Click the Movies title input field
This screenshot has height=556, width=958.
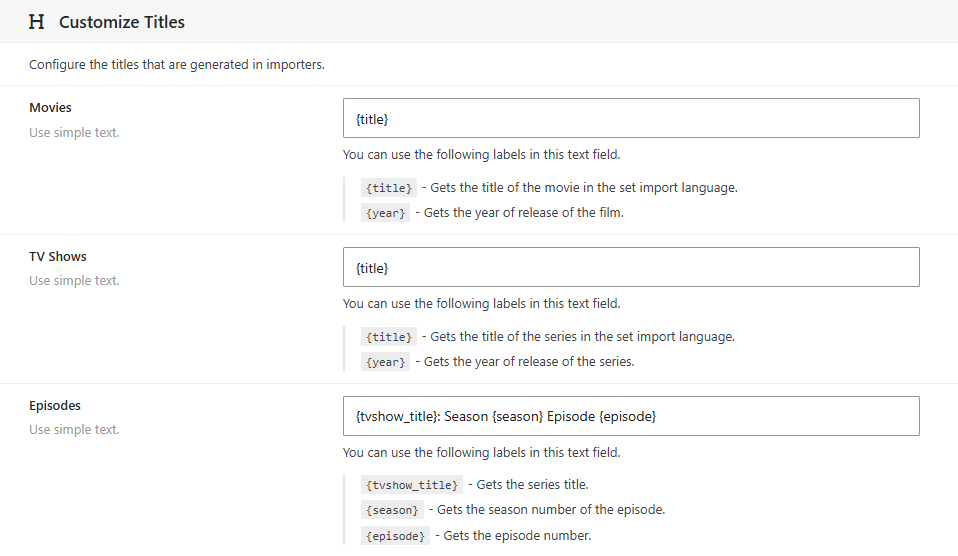tap(631, 118)
